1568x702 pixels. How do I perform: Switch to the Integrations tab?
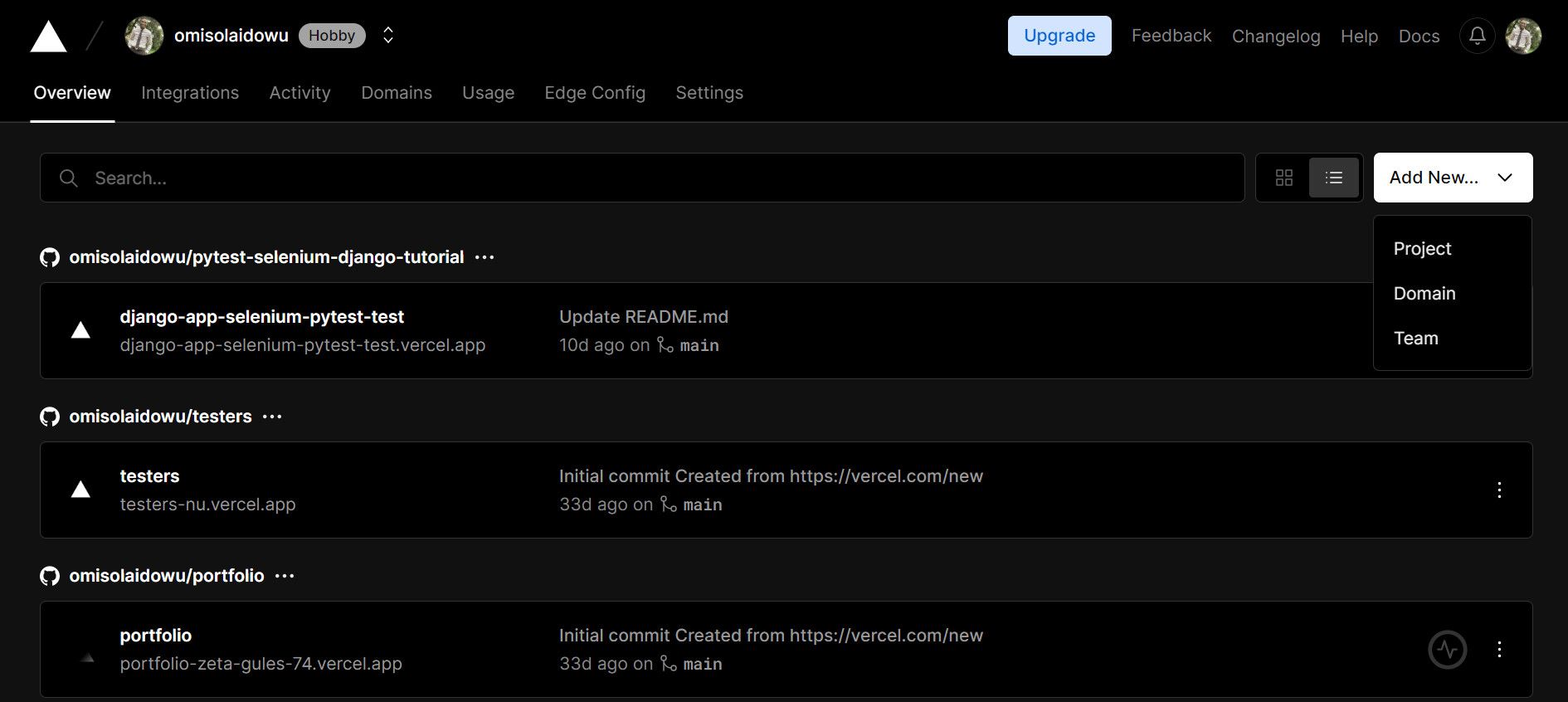(190, 93)
